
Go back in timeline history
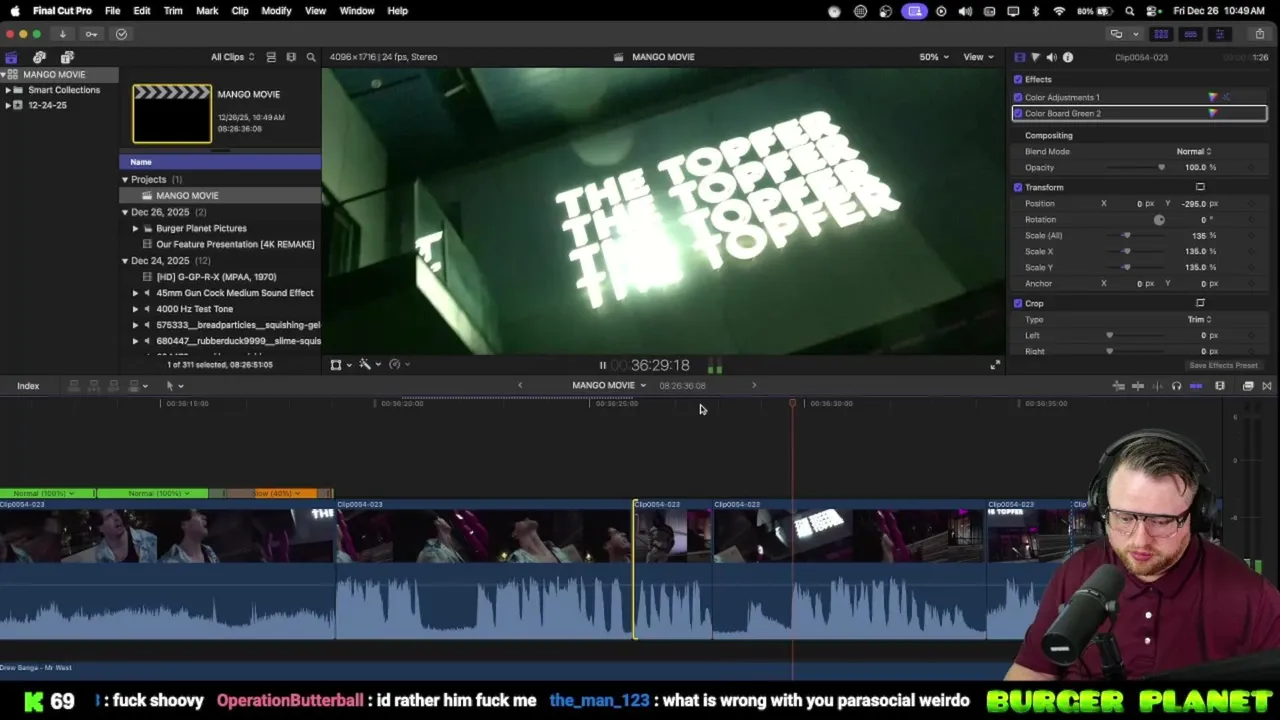tap(519, 385)
